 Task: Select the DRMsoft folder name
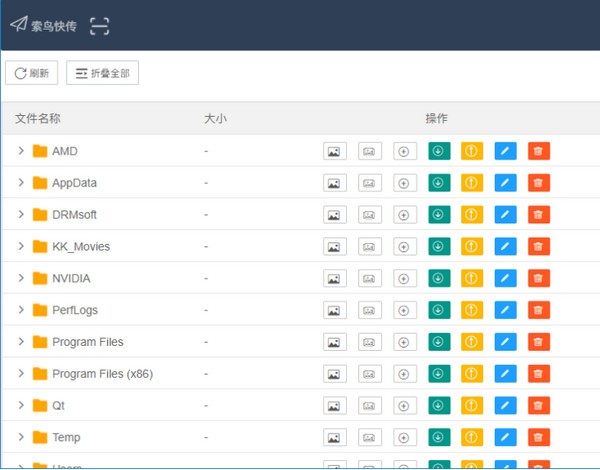(x=74, y=215)
